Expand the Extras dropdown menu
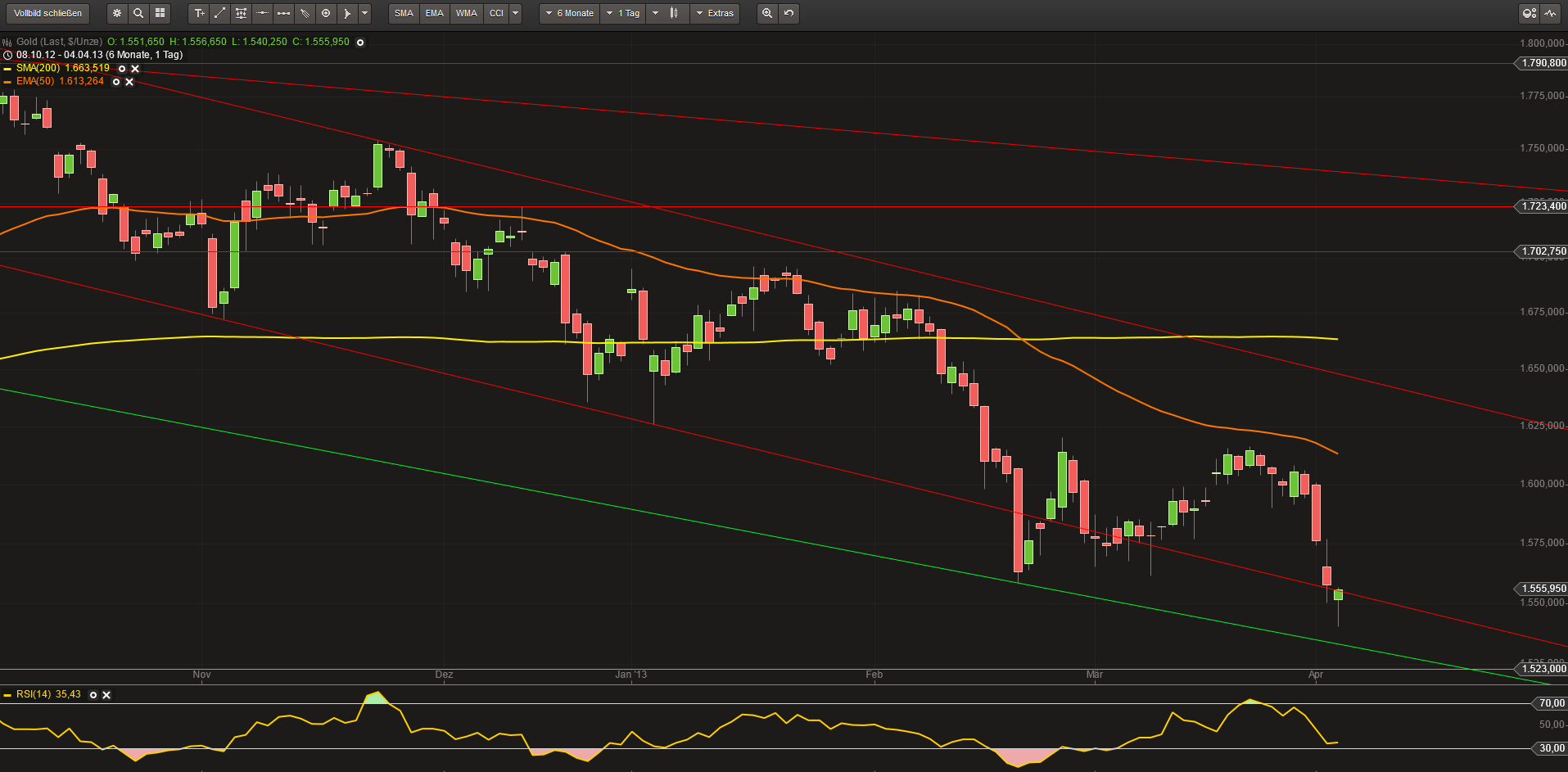This screenshot has width=1568, height=772. (715, 13)
